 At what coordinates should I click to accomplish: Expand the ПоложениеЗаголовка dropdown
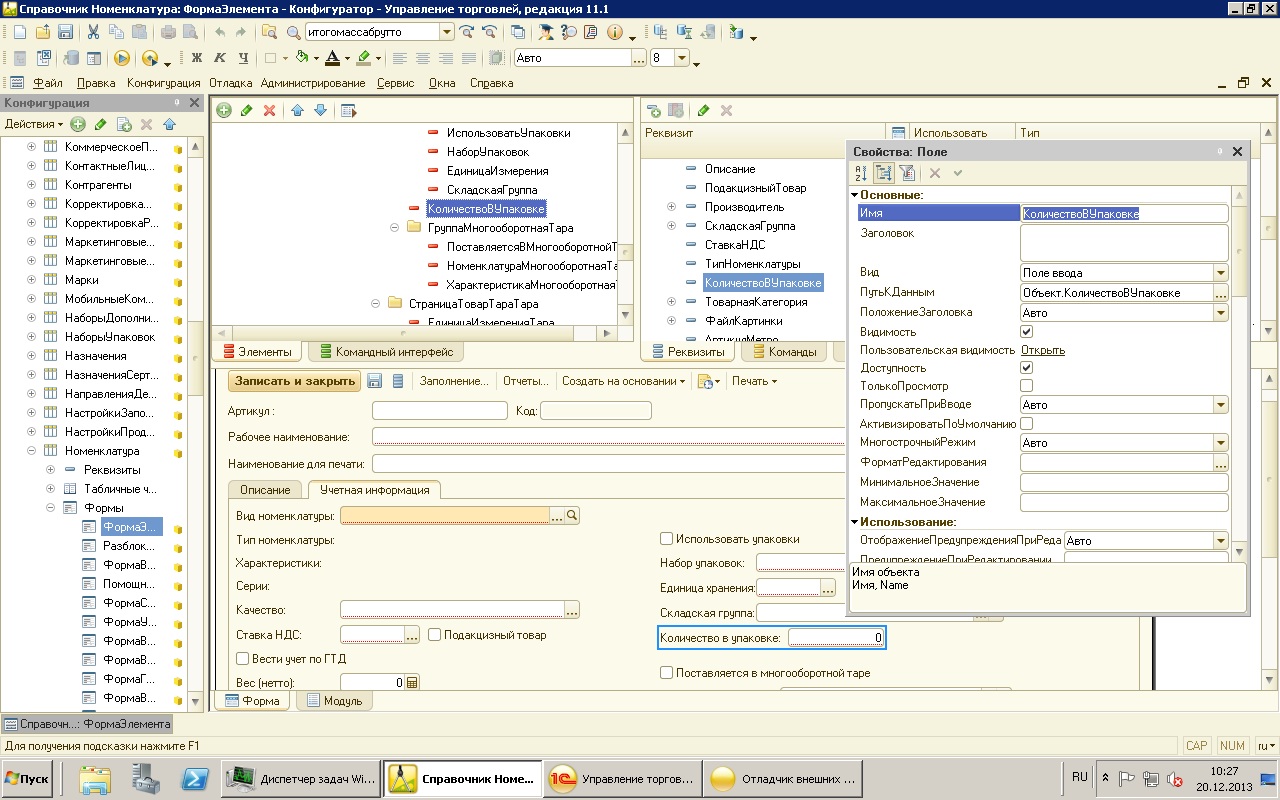1220,313
